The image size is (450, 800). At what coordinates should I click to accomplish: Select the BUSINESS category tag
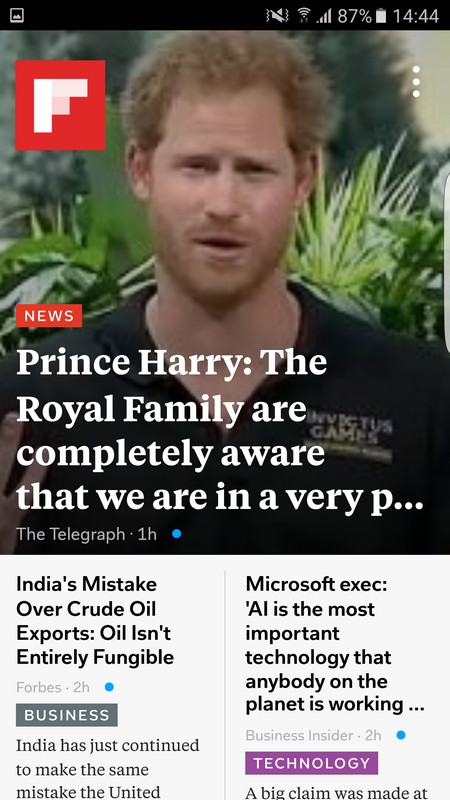67,715
